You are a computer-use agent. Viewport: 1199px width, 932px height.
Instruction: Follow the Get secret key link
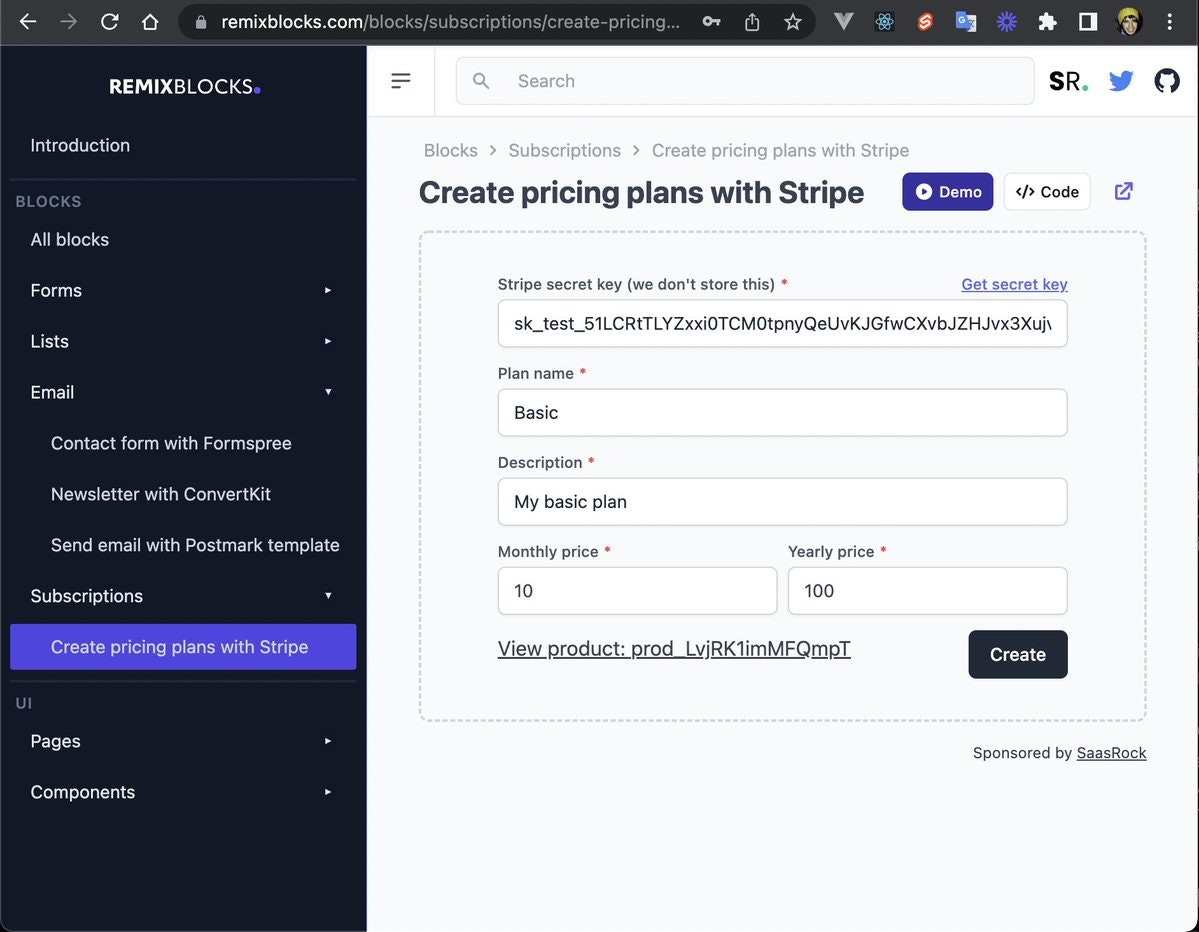(1014, 284)
